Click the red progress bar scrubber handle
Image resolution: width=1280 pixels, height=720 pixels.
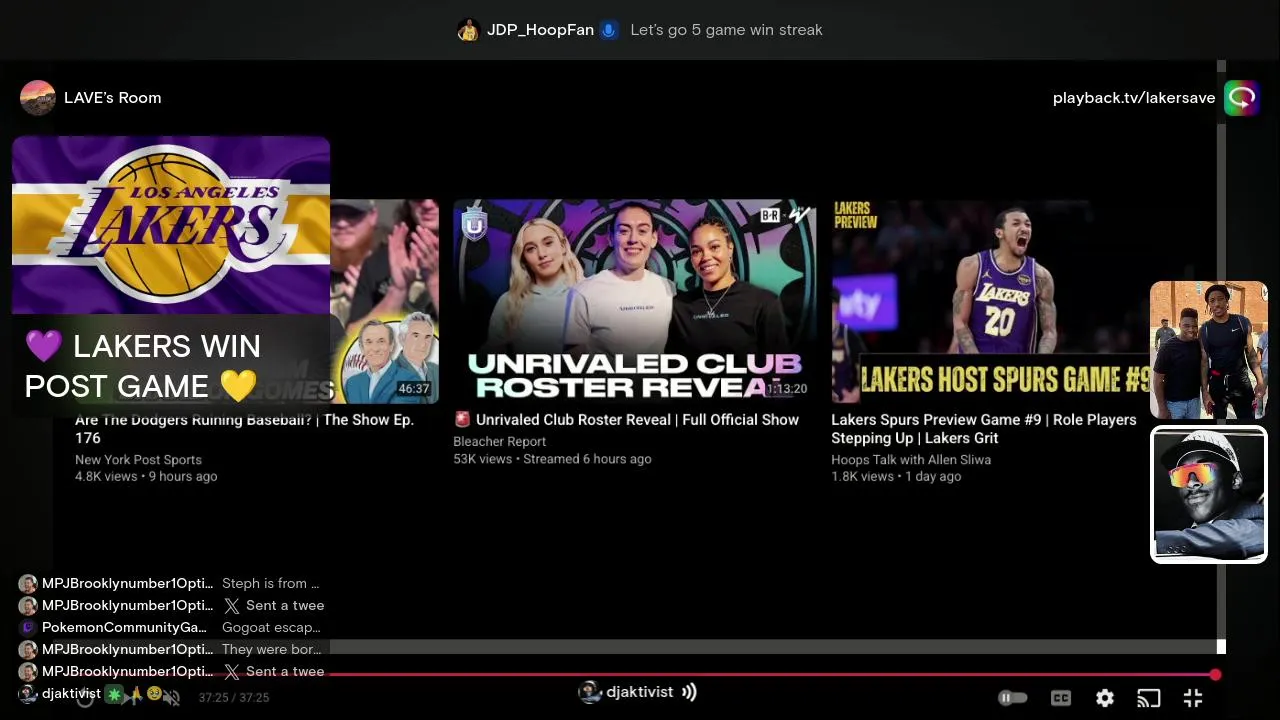pyautogui.click(x=1215, y=675)
